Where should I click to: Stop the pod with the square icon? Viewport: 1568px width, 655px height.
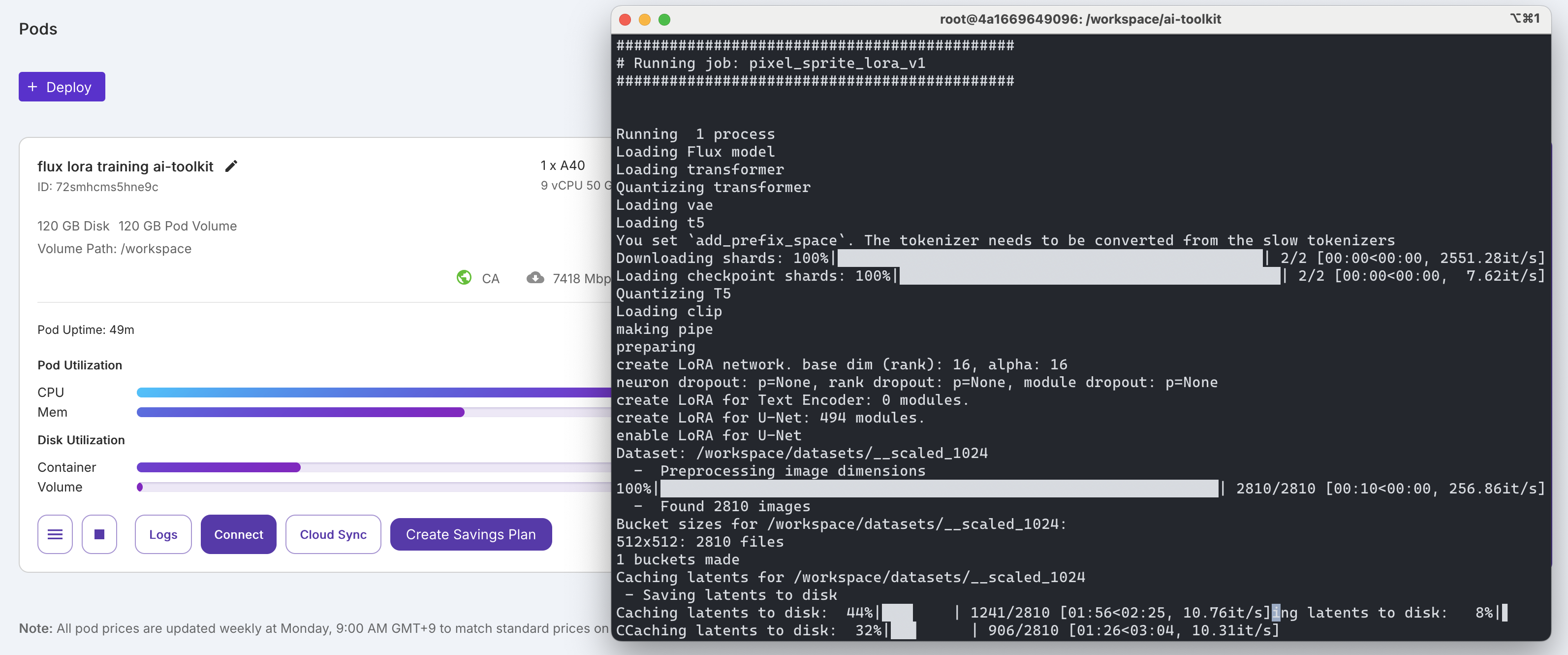(x=99, y=534)
